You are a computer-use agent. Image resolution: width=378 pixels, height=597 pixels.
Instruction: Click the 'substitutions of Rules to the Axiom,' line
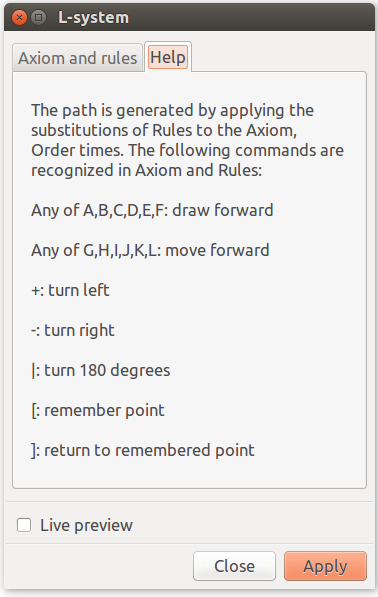164,130
